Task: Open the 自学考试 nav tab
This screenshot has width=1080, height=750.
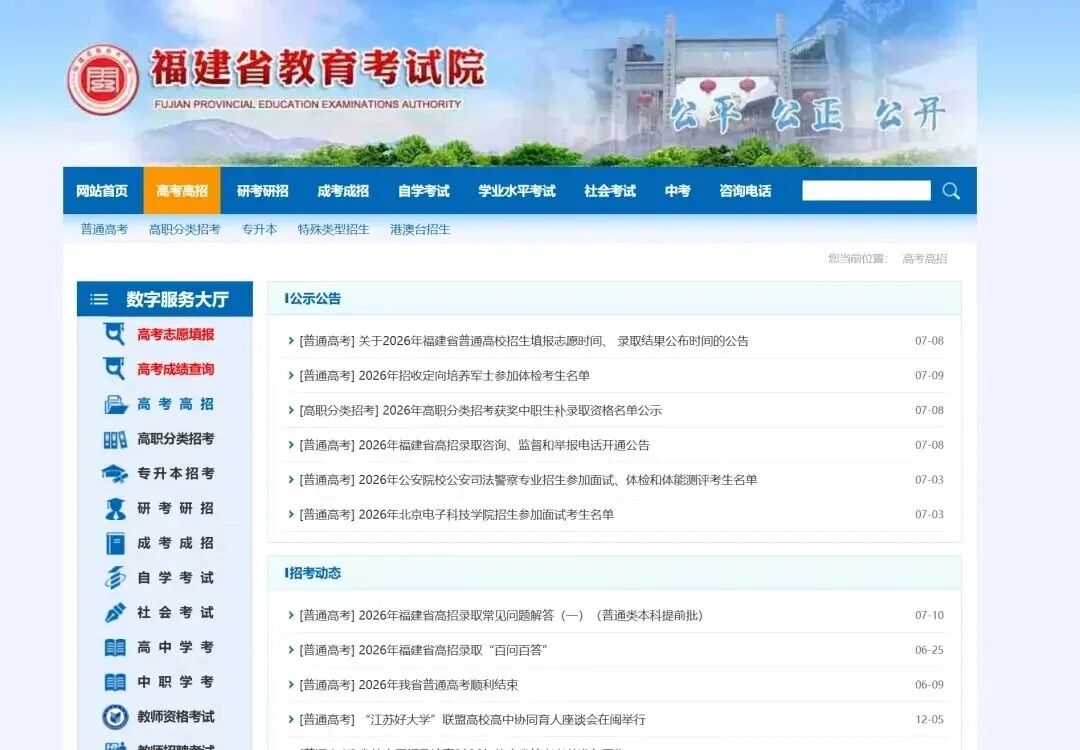Action: pos(424,191)
